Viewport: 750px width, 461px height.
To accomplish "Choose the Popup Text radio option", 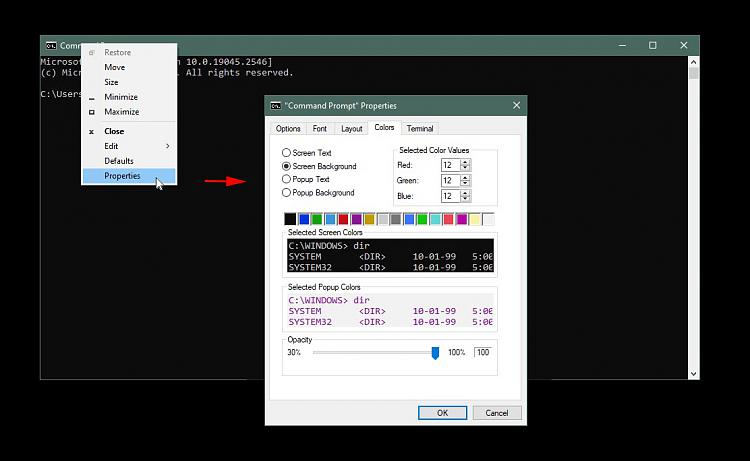I will point(286,179).
